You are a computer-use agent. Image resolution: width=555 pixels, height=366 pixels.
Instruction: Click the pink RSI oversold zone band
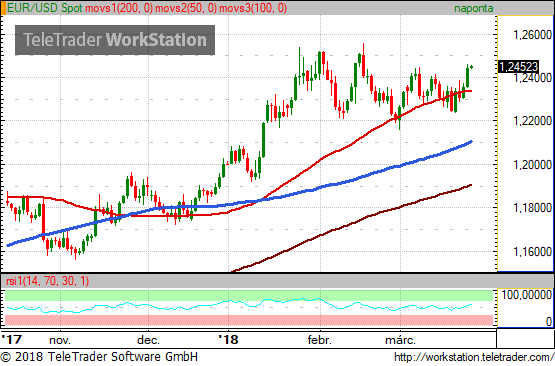click(249, 320)
